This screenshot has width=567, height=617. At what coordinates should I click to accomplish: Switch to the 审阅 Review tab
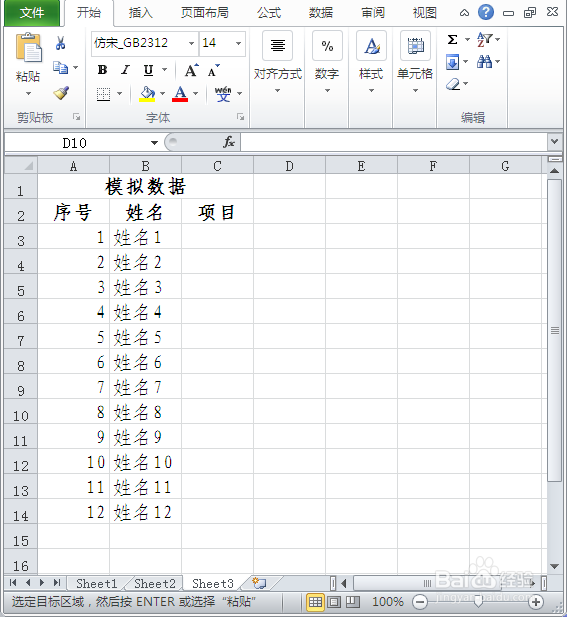[373, 13]
